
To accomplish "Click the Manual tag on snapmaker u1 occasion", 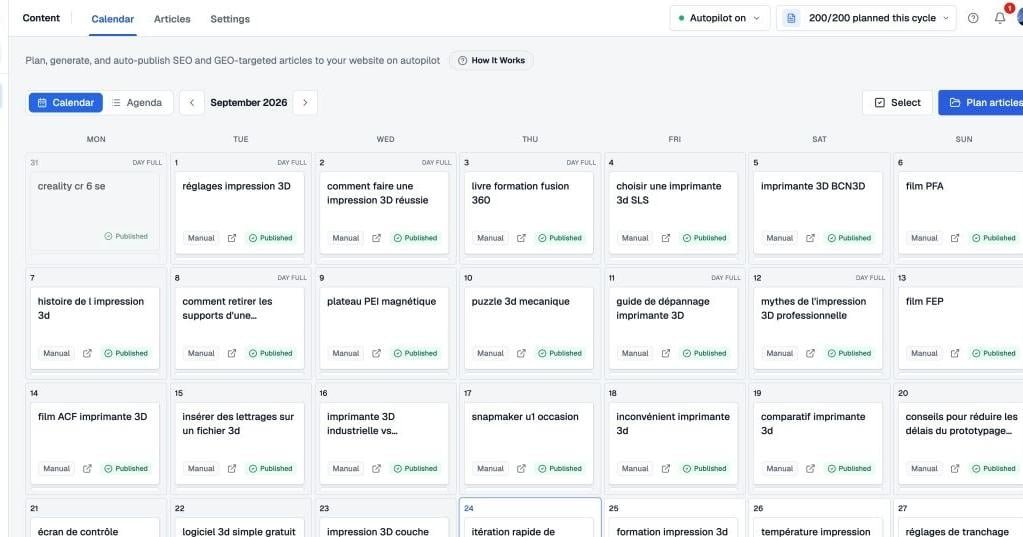I will [490, 468].
